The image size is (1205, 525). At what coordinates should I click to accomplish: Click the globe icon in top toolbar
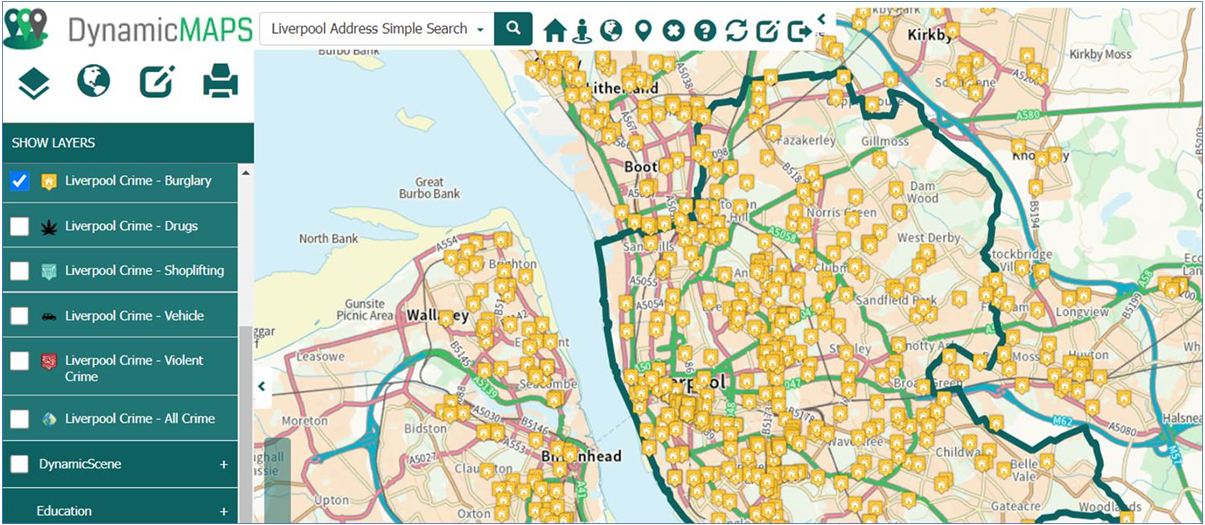[x=612, y=30]
